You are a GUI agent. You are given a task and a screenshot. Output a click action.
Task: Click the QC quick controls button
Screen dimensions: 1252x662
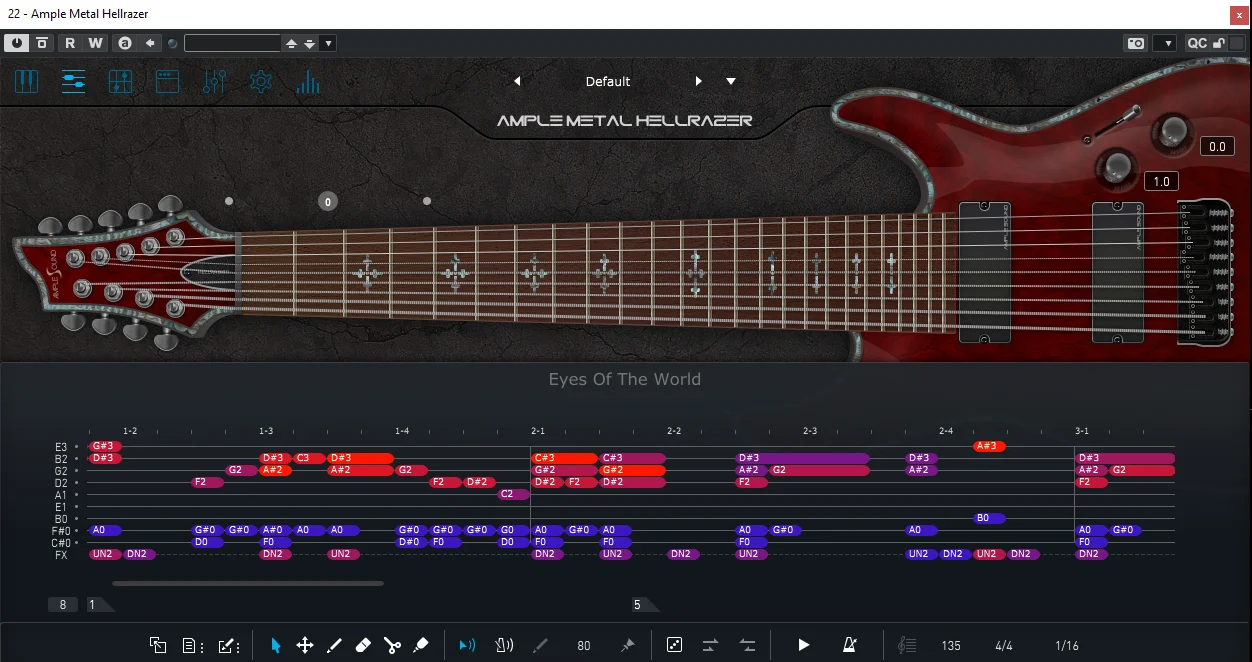[1197, 43]
